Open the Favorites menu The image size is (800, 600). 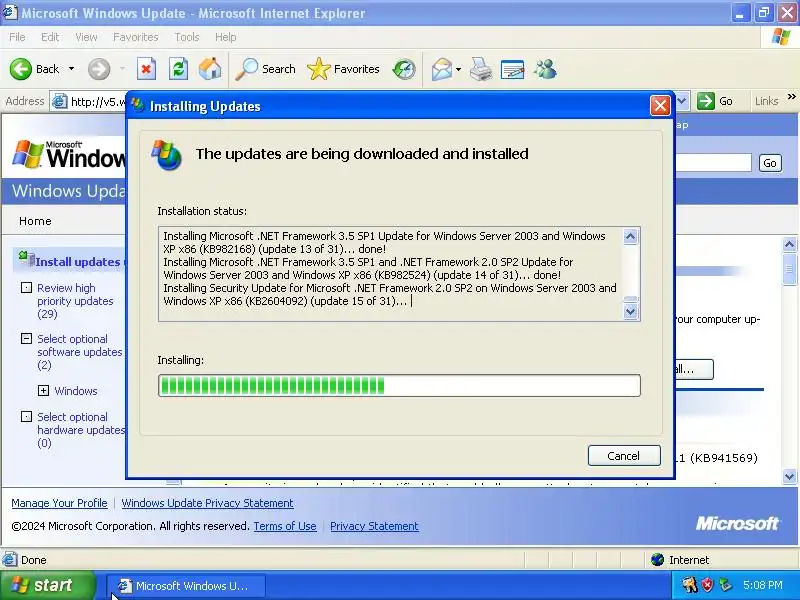pyautogui.click(x=136, y=37)
